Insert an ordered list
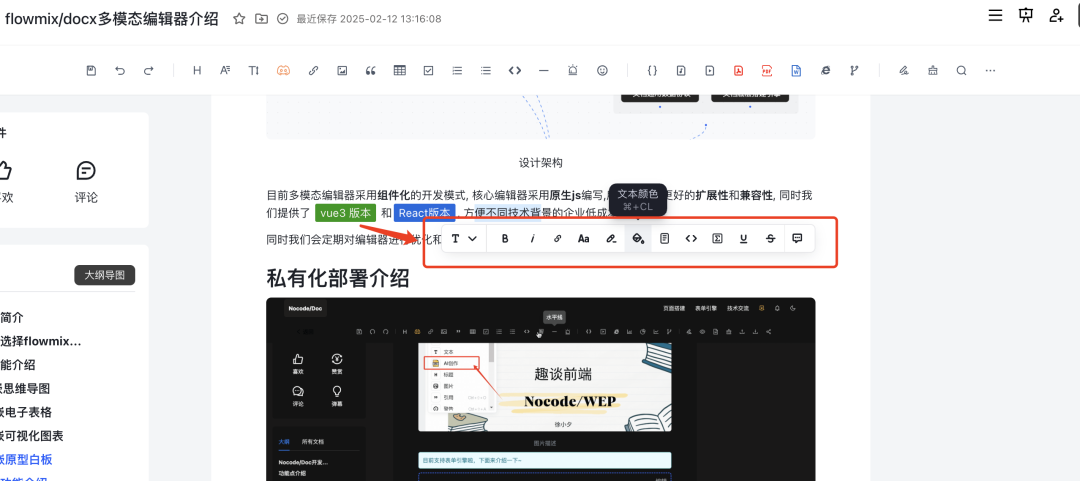Image resolution: width=1080 pixels, height=481 pixels. [457, 70]
